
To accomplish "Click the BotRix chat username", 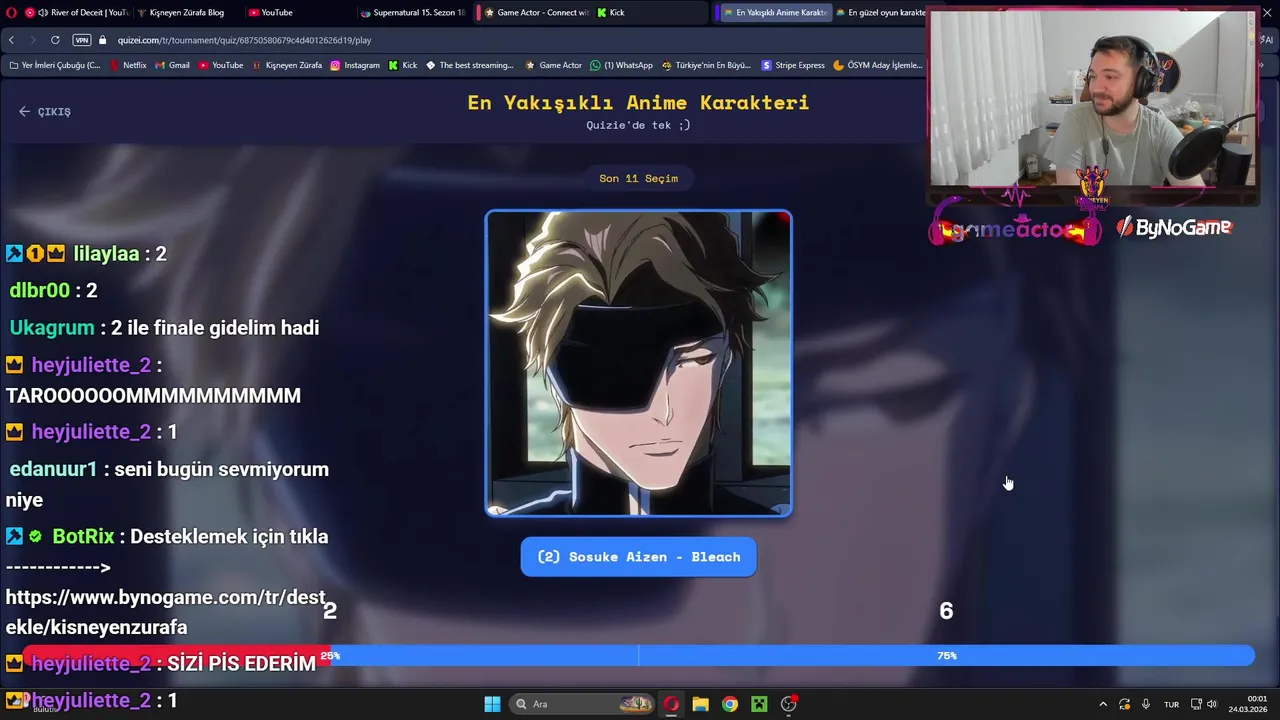I will (x=83, y=537).
